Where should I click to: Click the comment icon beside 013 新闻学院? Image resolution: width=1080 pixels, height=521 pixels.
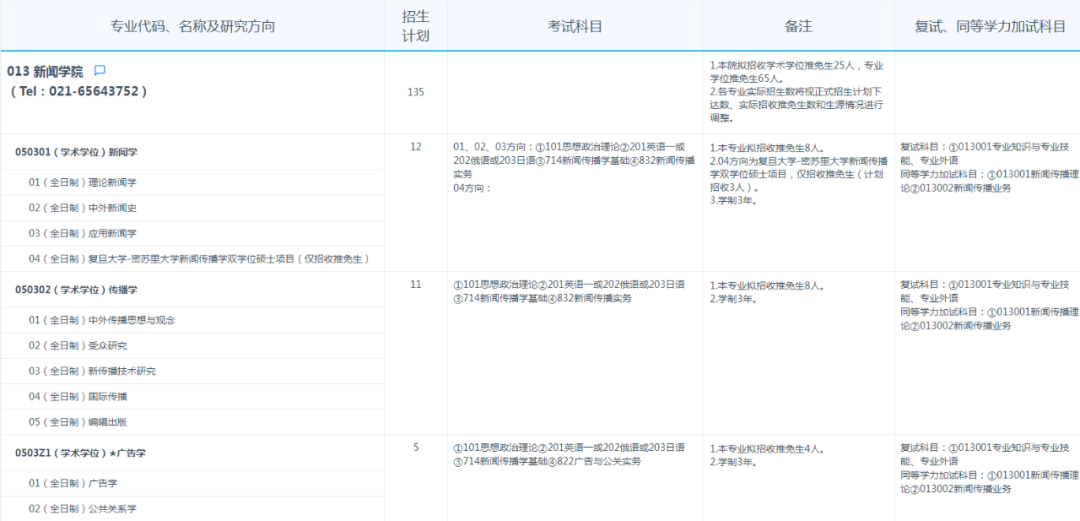click(99, 71)
